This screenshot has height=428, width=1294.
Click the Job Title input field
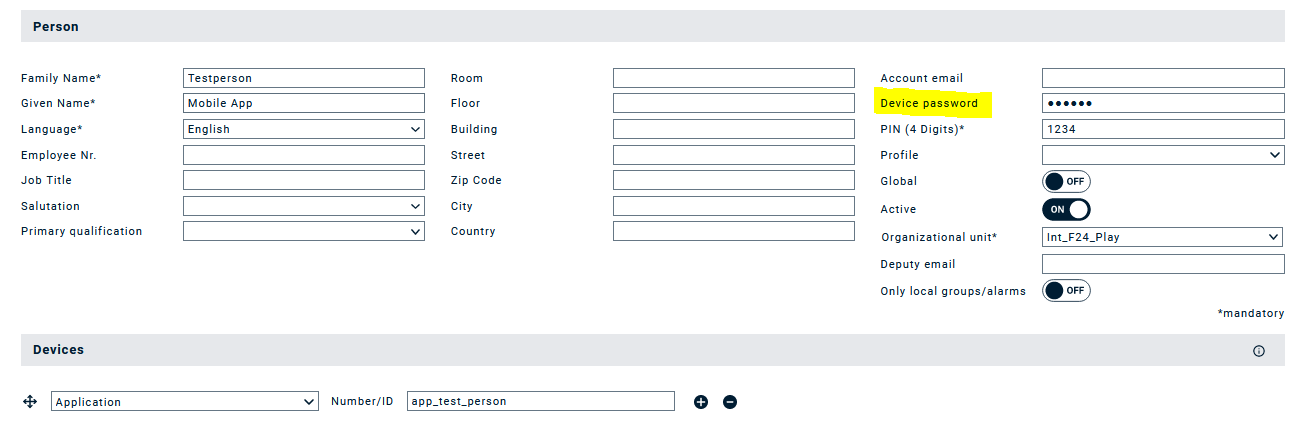tap(304, 180)
